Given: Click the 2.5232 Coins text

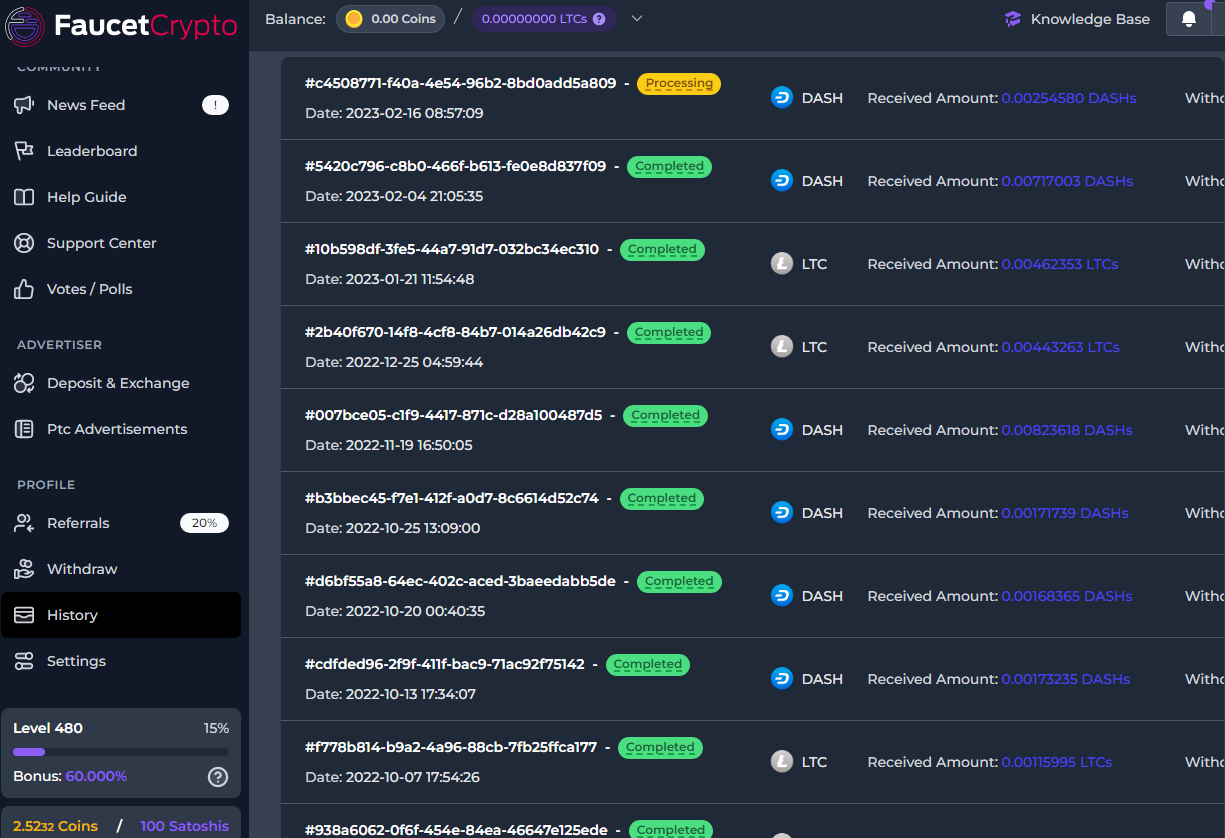Looking at the screenshot, I should click(x=56, y=826).
